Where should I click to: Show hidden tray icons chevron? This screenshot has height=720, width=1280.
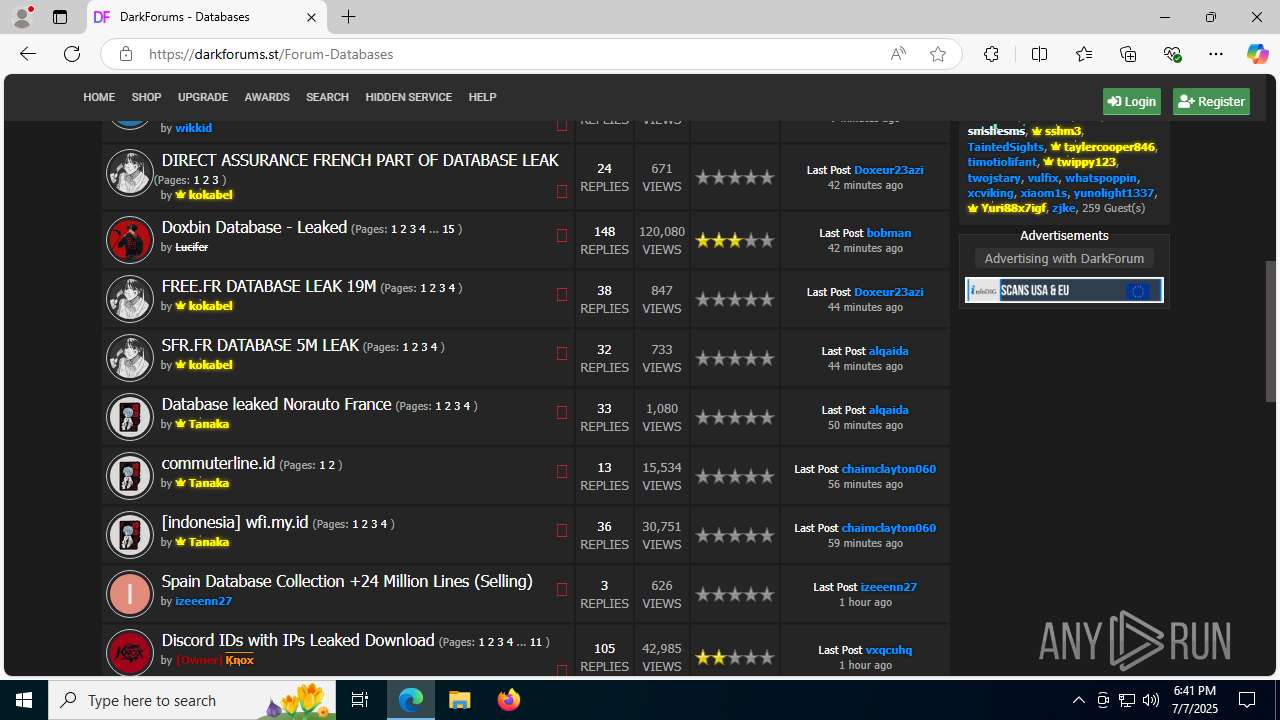tap(1079, 700)
